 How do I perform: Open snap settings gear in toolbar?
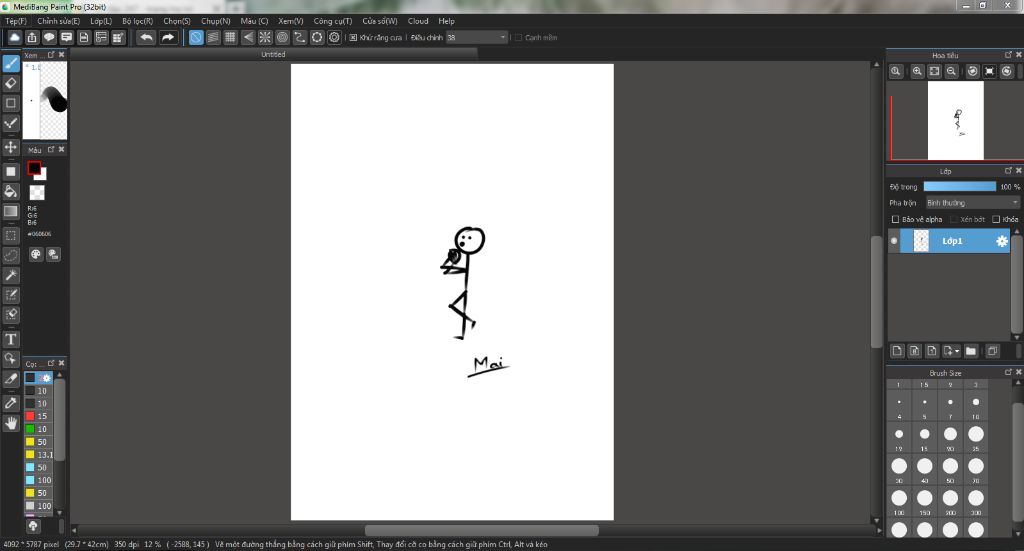pyautogui.click(x=334, y=37)
